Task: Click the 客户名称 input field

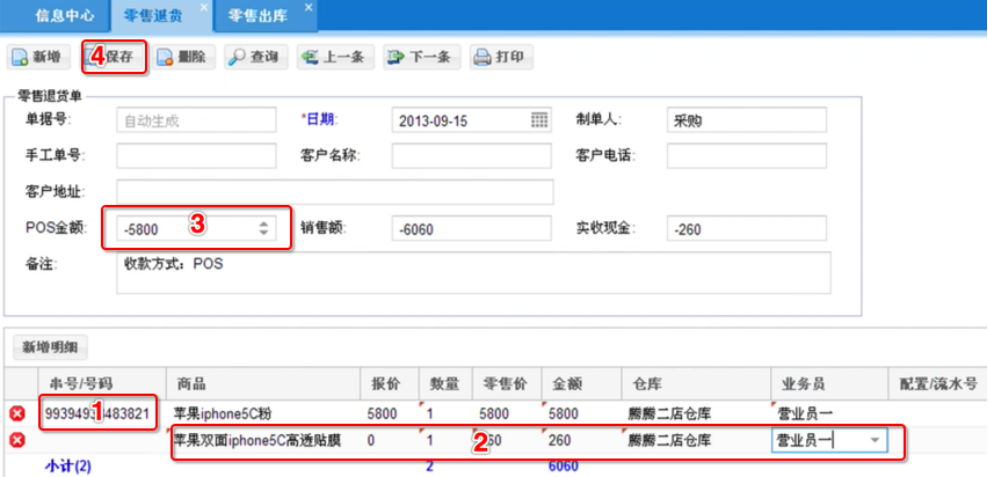Action: pos(471,156)
